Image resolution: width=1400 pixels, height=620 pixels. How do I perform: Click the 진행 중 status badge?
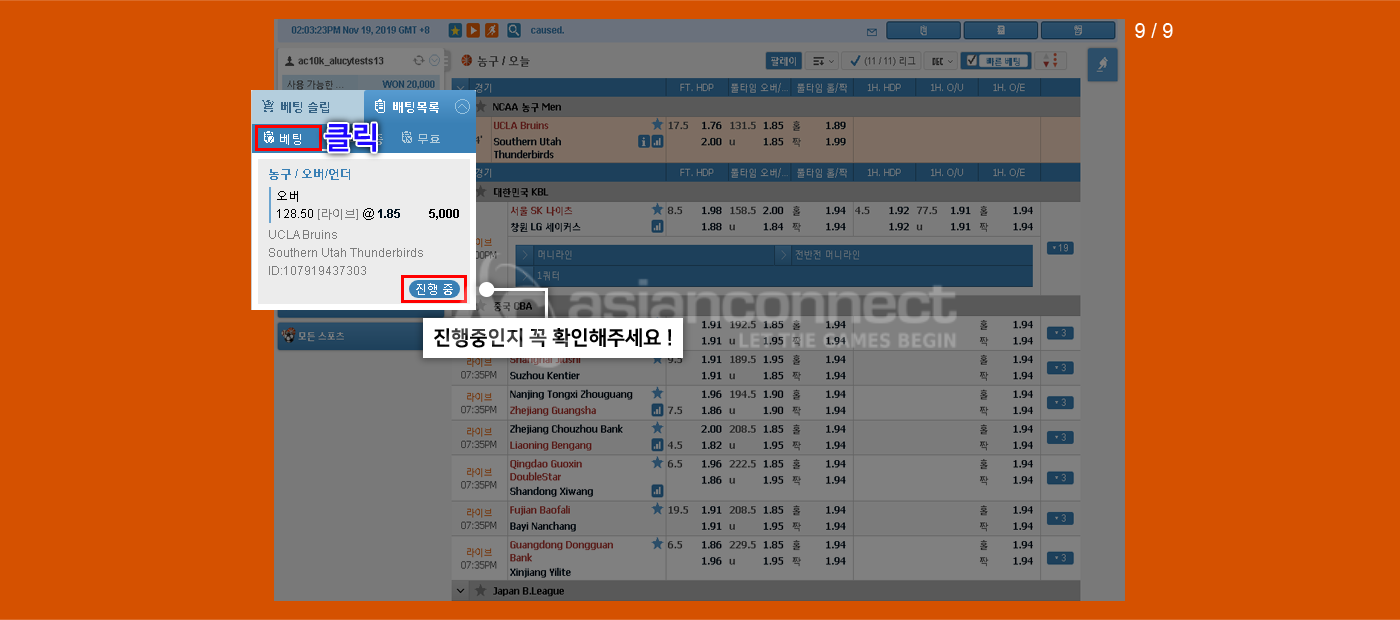434,289
